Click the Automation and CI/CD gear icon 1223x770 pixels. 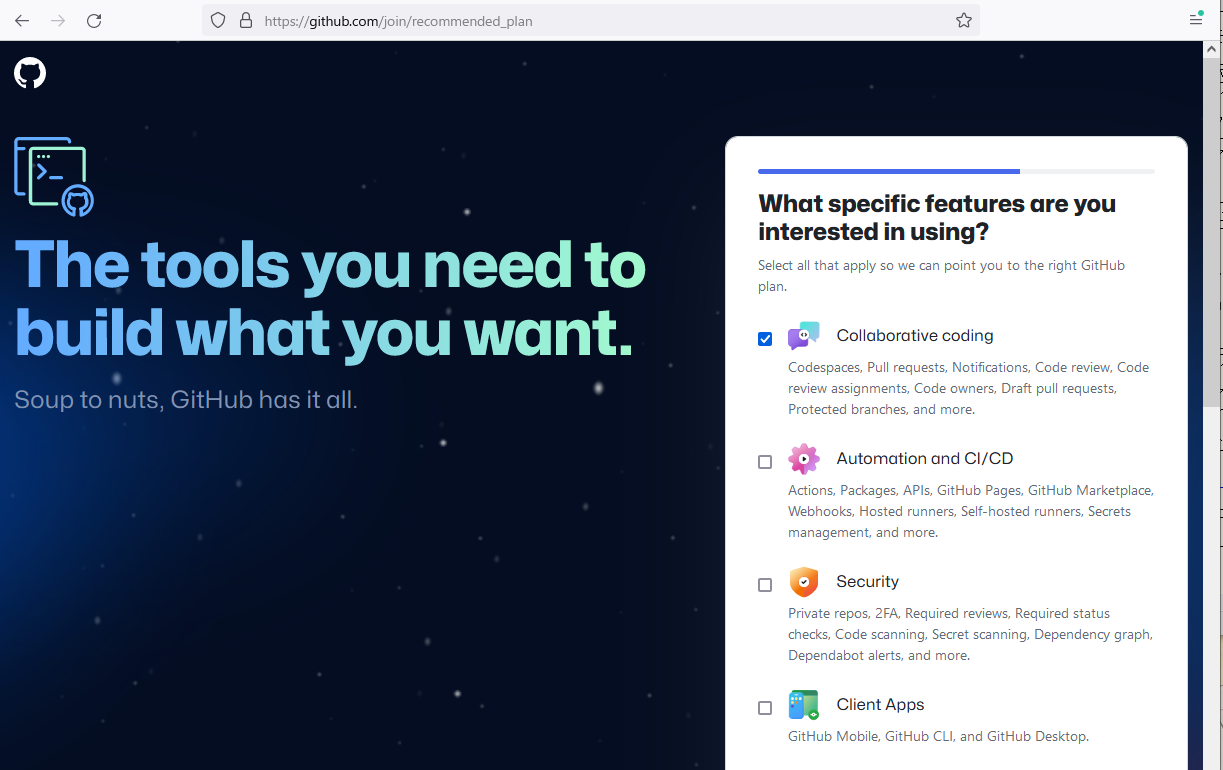click(x=803, y=459)
